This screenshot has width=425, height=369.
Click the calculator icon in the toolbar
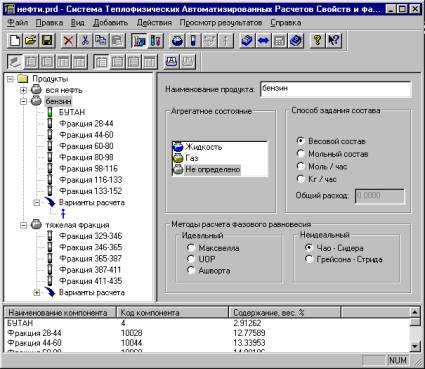[x=279, y=41]
